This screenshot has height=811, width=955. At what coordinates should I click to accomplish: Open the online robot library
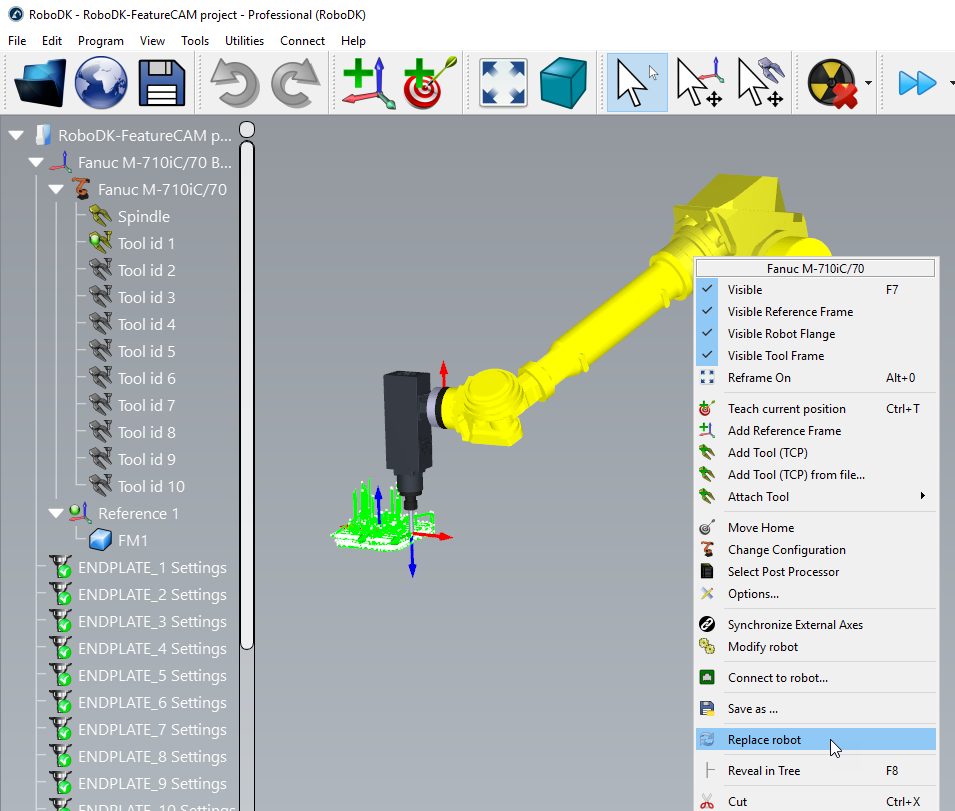tap(99, 83)
